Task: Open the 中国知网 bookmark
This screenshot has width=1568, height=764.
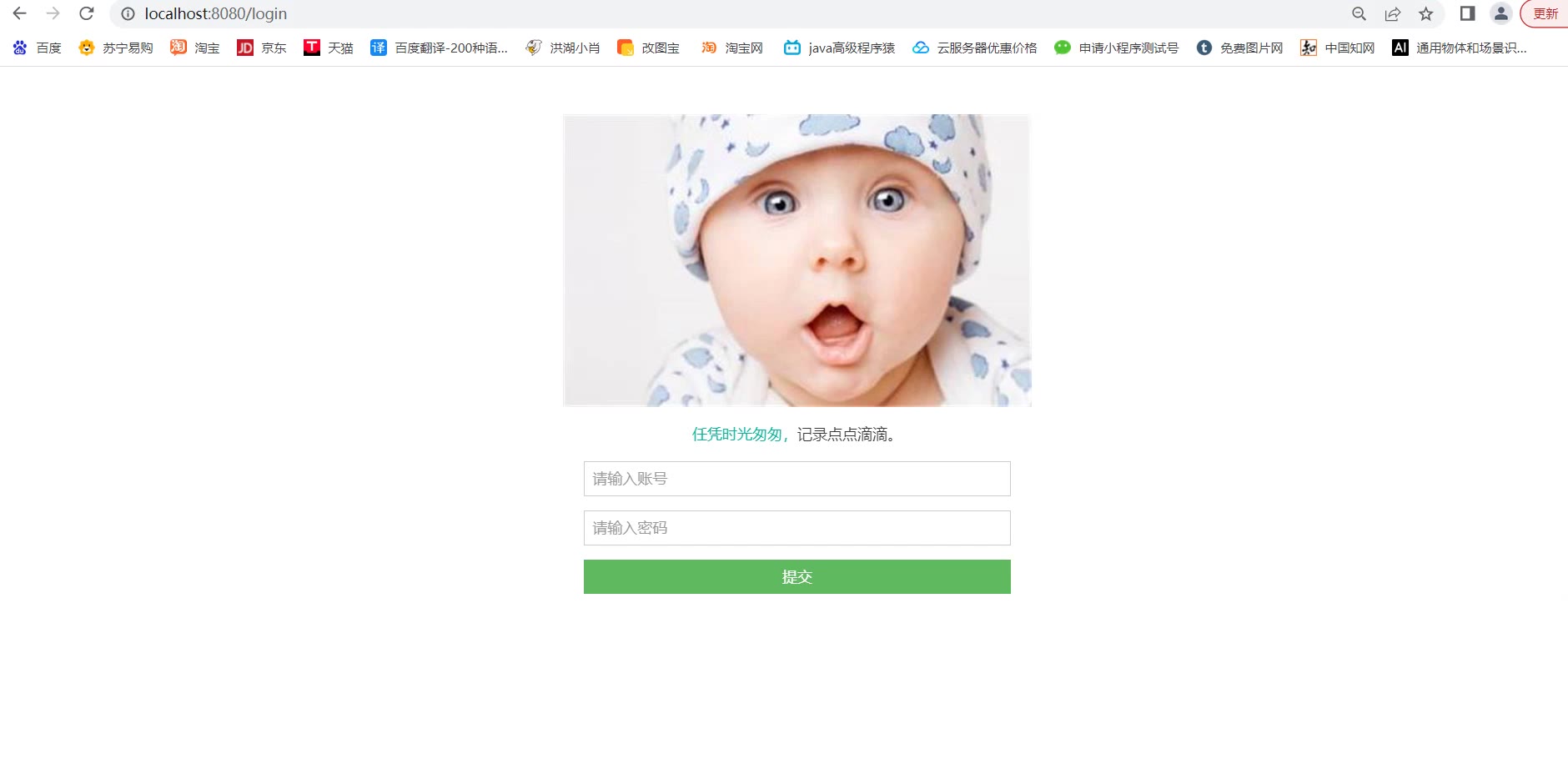Action: click(x=1337, y=48)
